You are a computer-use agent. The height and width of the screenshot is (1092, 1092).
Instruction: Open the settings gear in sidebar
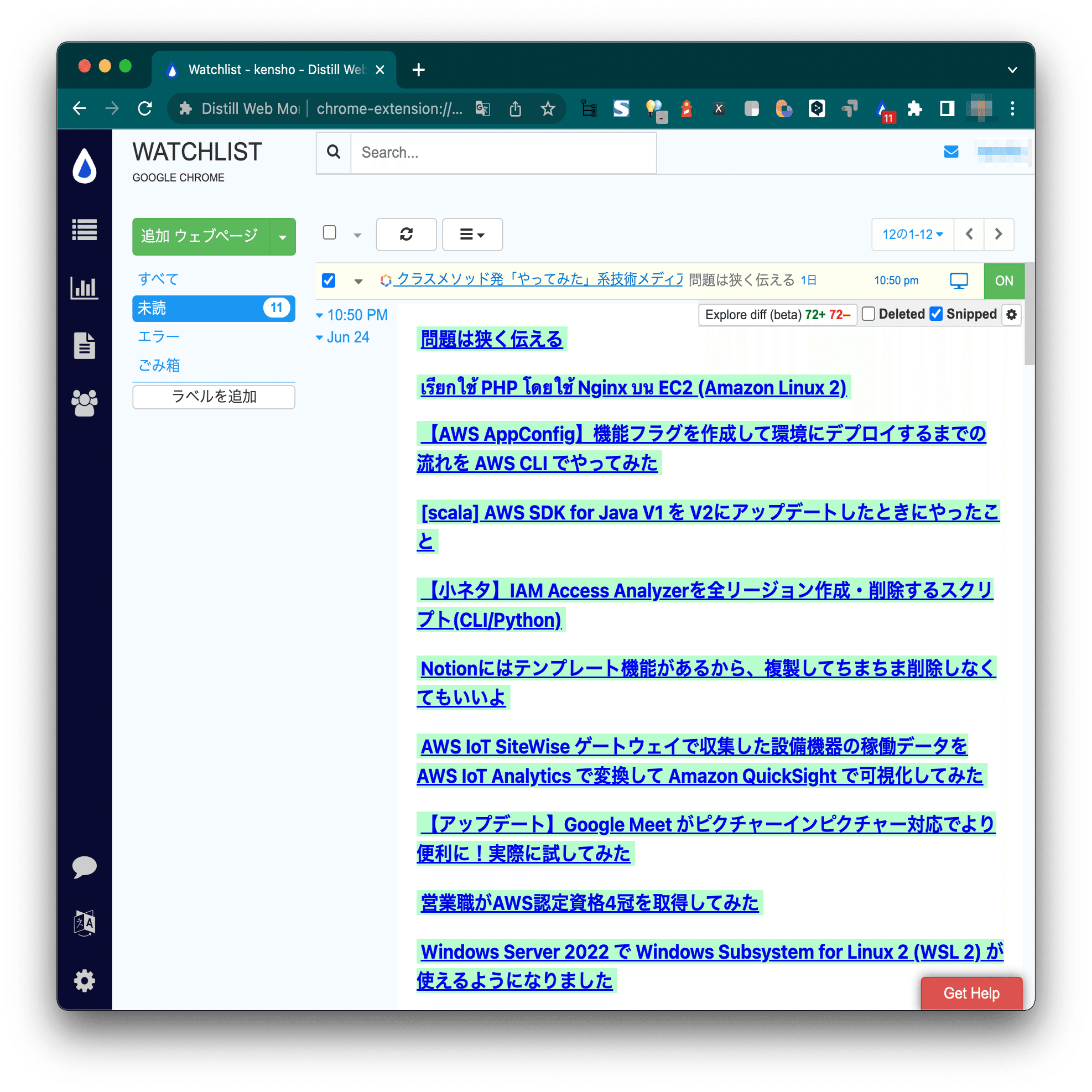(84, 981)
